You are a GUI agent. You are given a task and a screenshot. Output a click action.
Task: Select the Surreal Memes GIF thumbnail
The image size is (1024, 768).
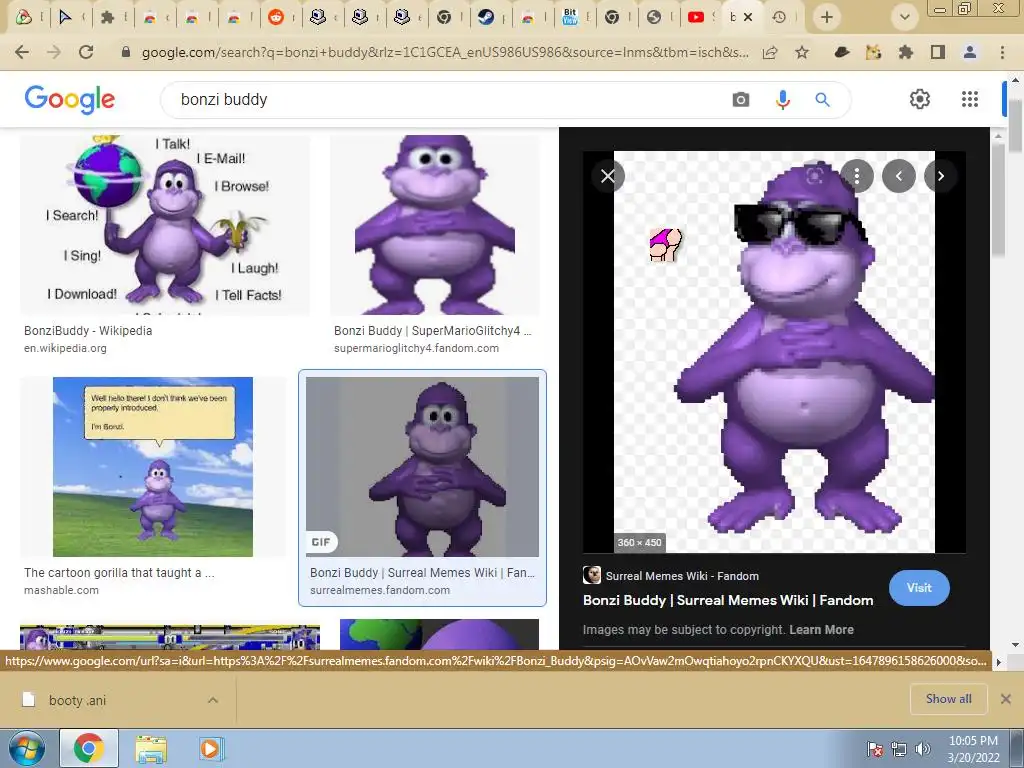tap(423, 467)
